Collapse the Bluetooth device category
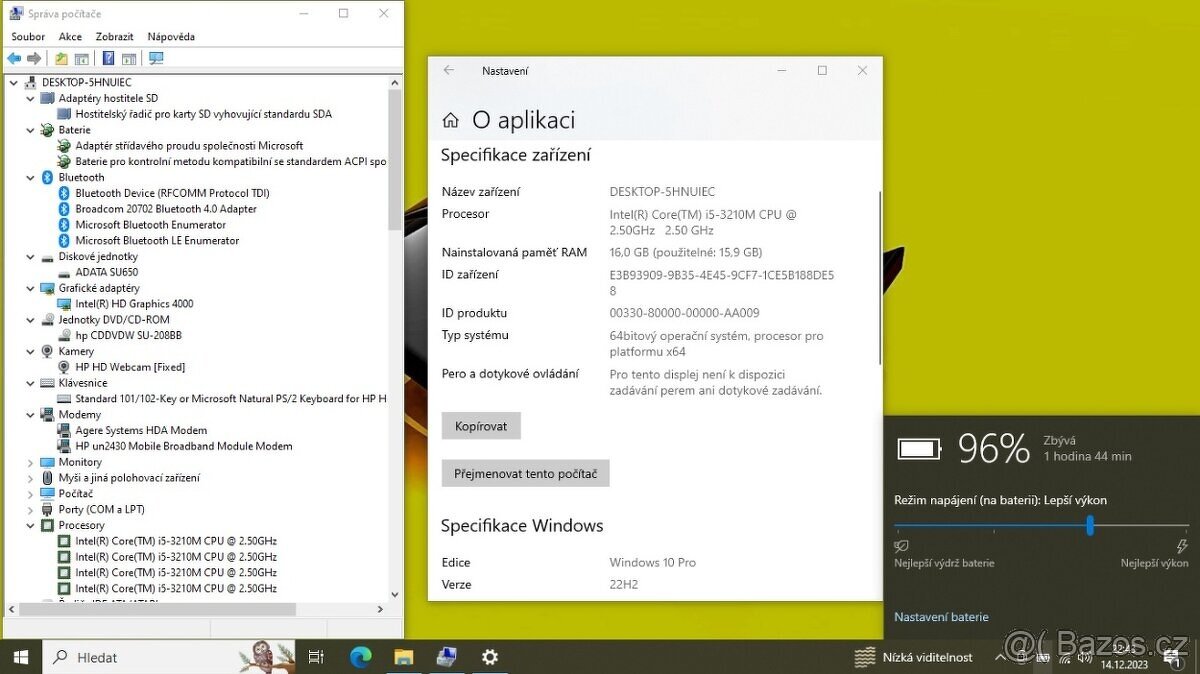Image resolution: width=1200 pixels, height=674 pixels. coord(30,177)
